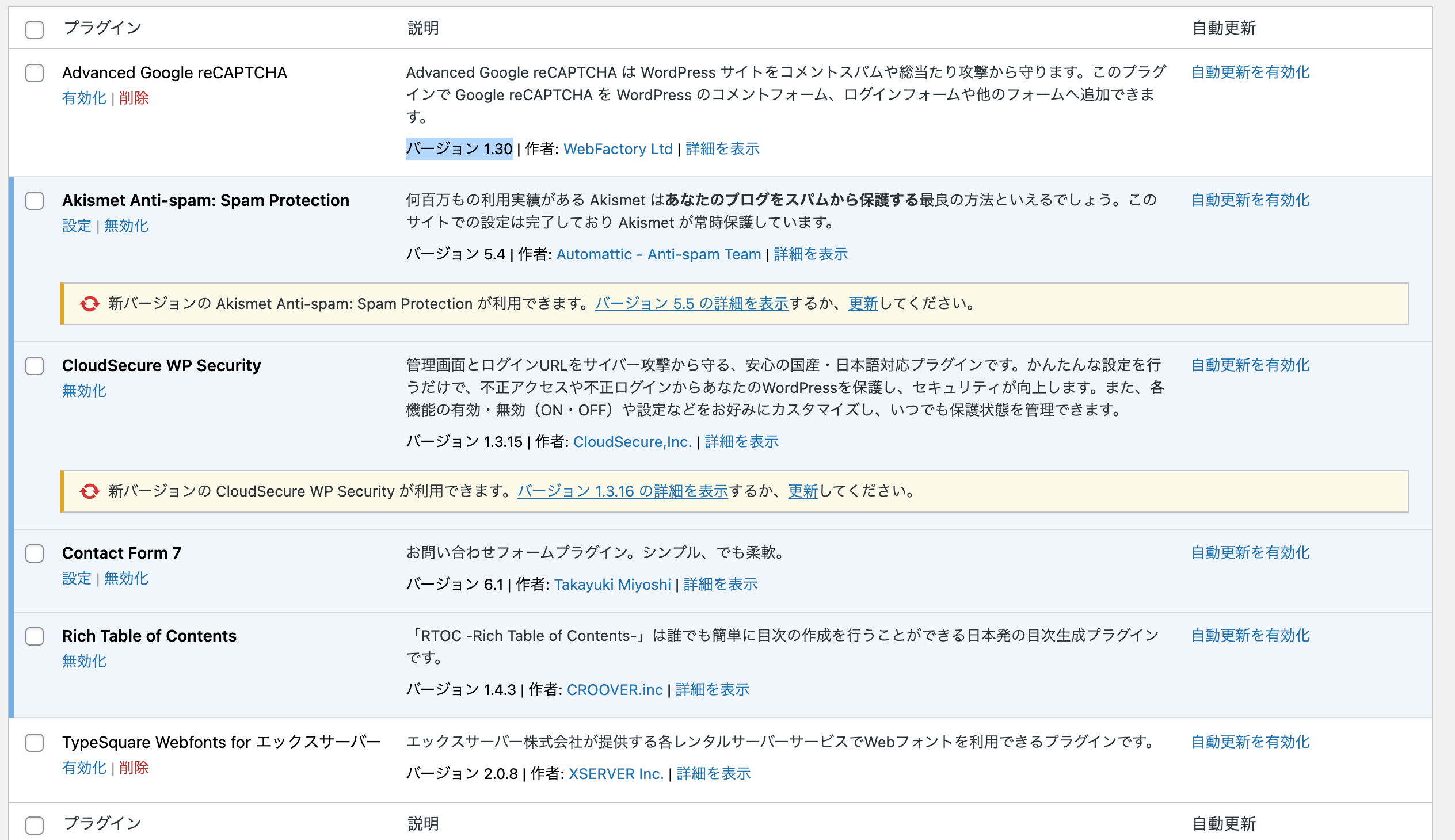Show details for Rich Table of Contents
1455x840 pixels.
[x=712, y=690]
